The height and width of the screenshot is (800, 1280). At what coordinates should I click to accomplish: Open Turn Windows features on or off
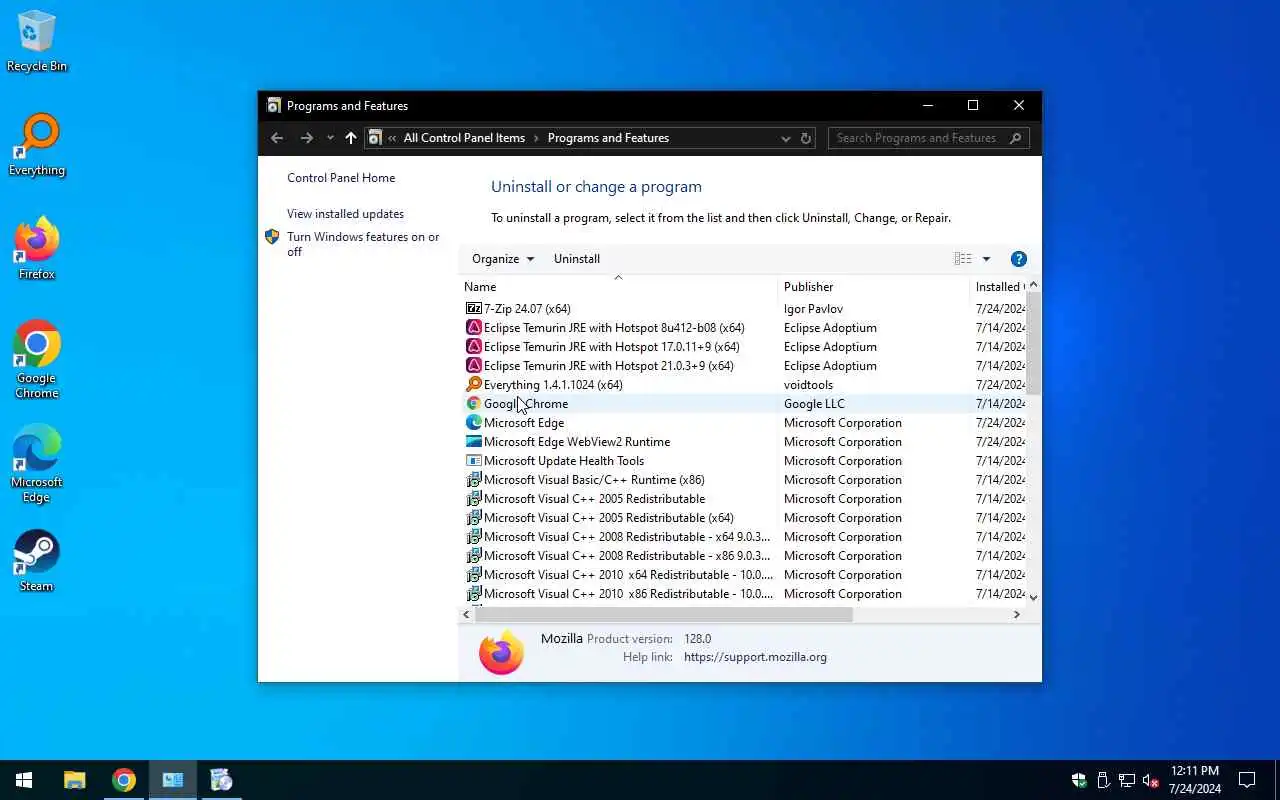click(x=363, y=244)
